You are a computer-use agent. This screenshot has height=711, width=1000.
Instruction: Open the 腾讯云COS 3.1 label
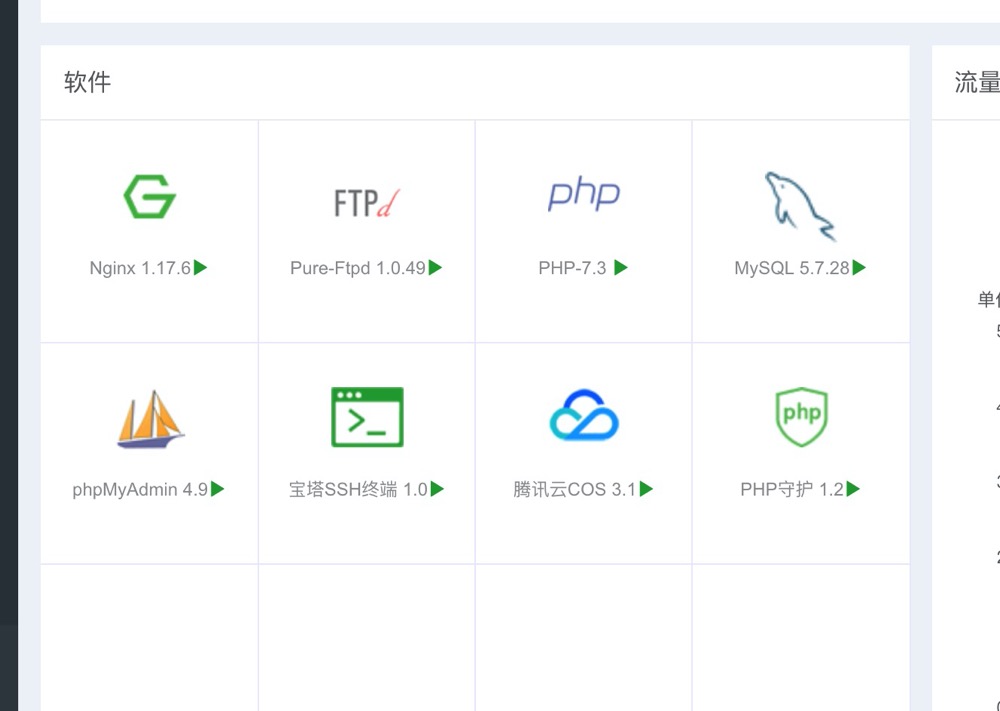click(x=575, y=490)
